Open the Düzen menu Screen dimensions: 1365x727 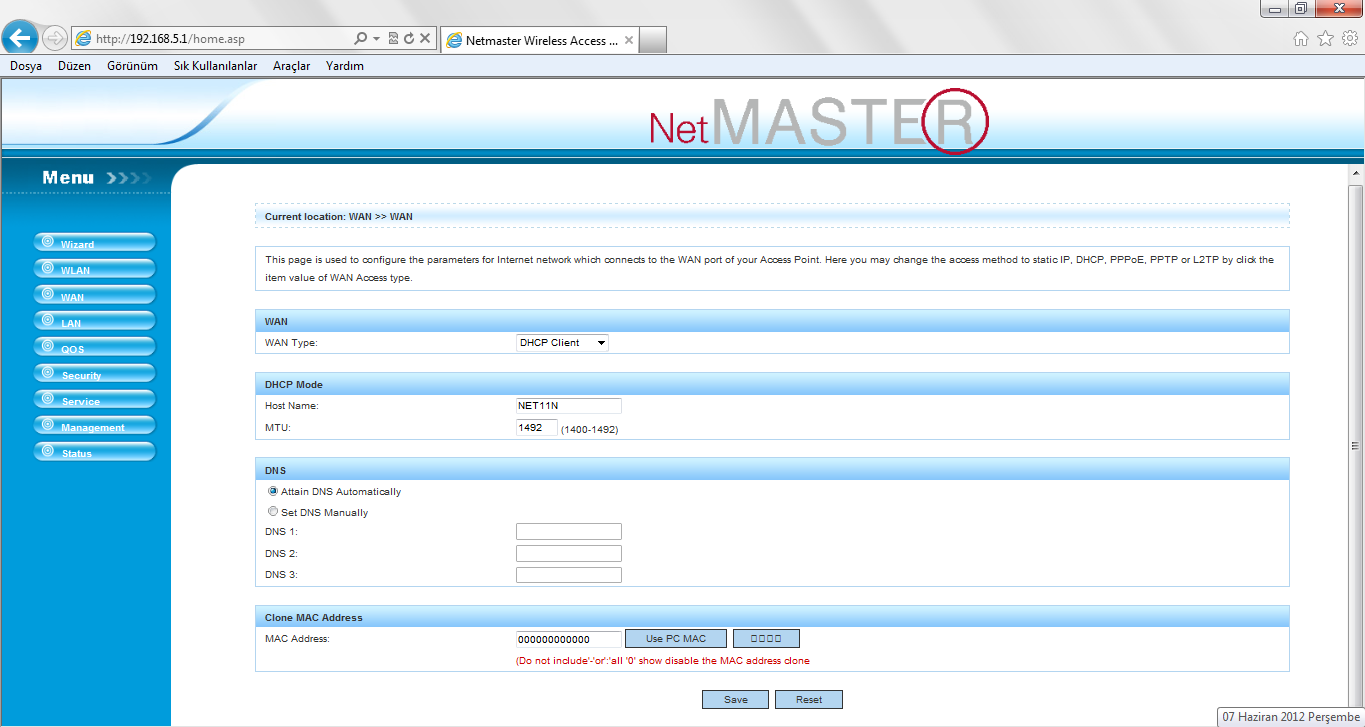pos(74,66)
